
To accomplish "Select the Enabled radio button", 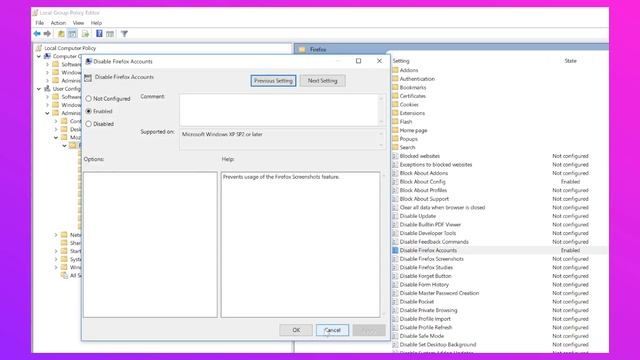I will tap(89, 111).
